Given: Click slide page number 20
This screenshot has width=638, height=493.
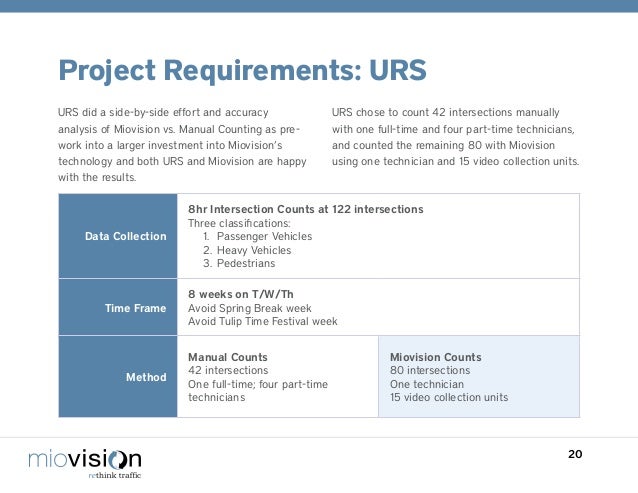Looking at the screenshot, I should [x=575, y=454].
